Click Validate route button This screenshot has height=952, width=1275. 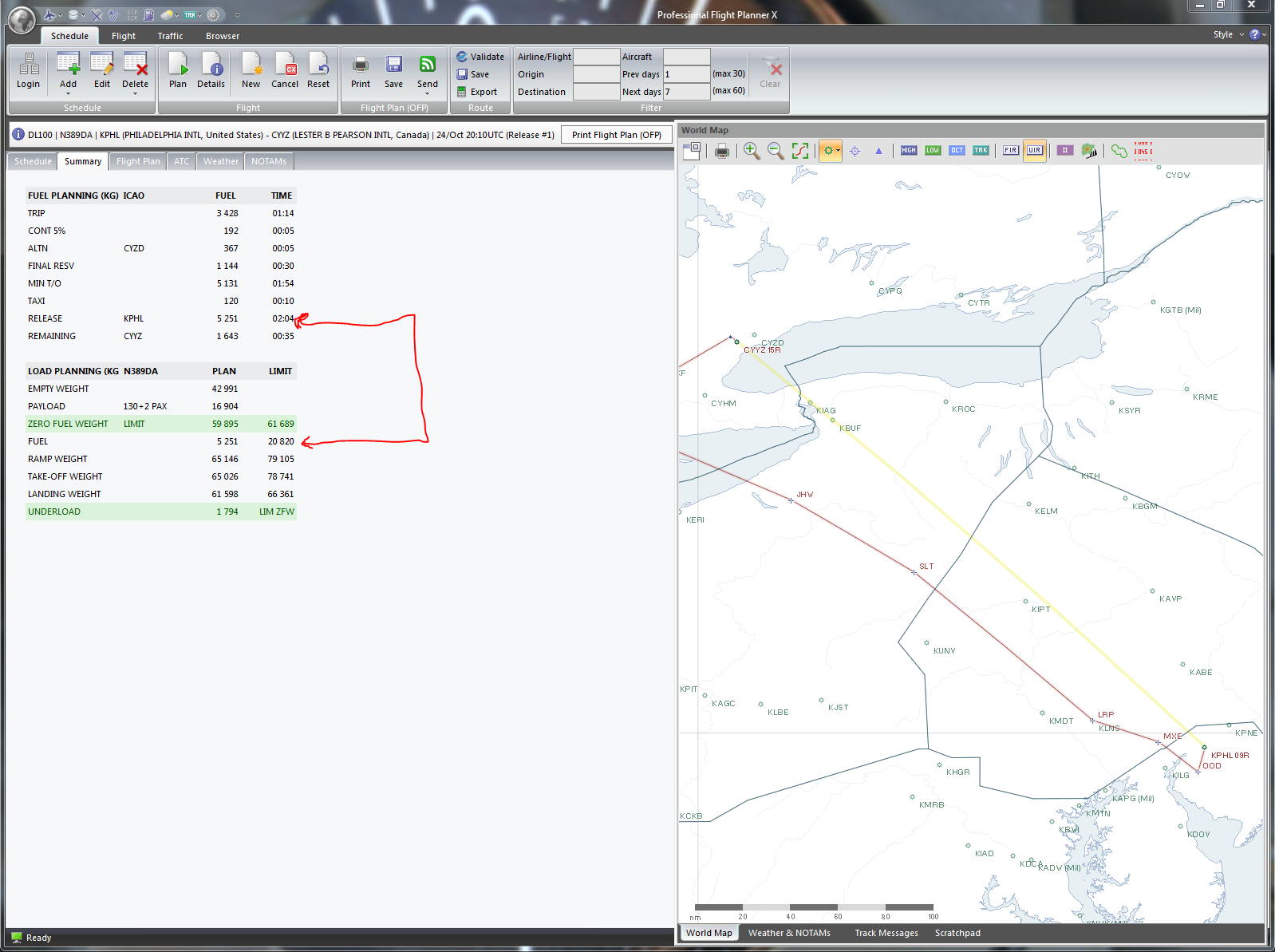[480, 57]
